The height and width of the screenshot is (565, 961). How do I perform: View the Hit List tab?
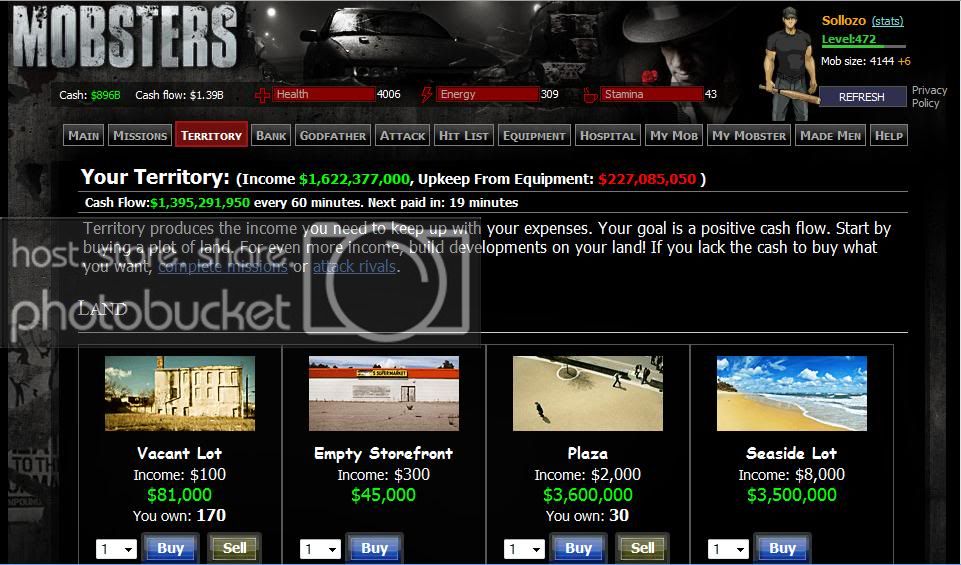[463, 135]
